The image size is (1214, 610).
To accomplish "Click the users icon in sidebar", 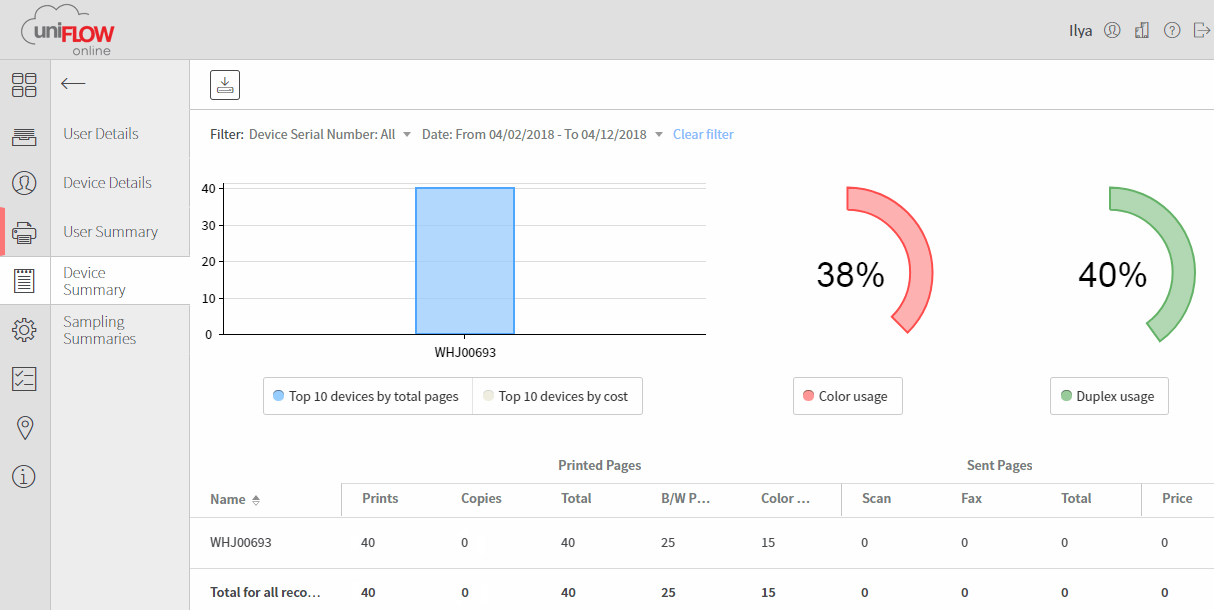I will (x=24, y=183).
